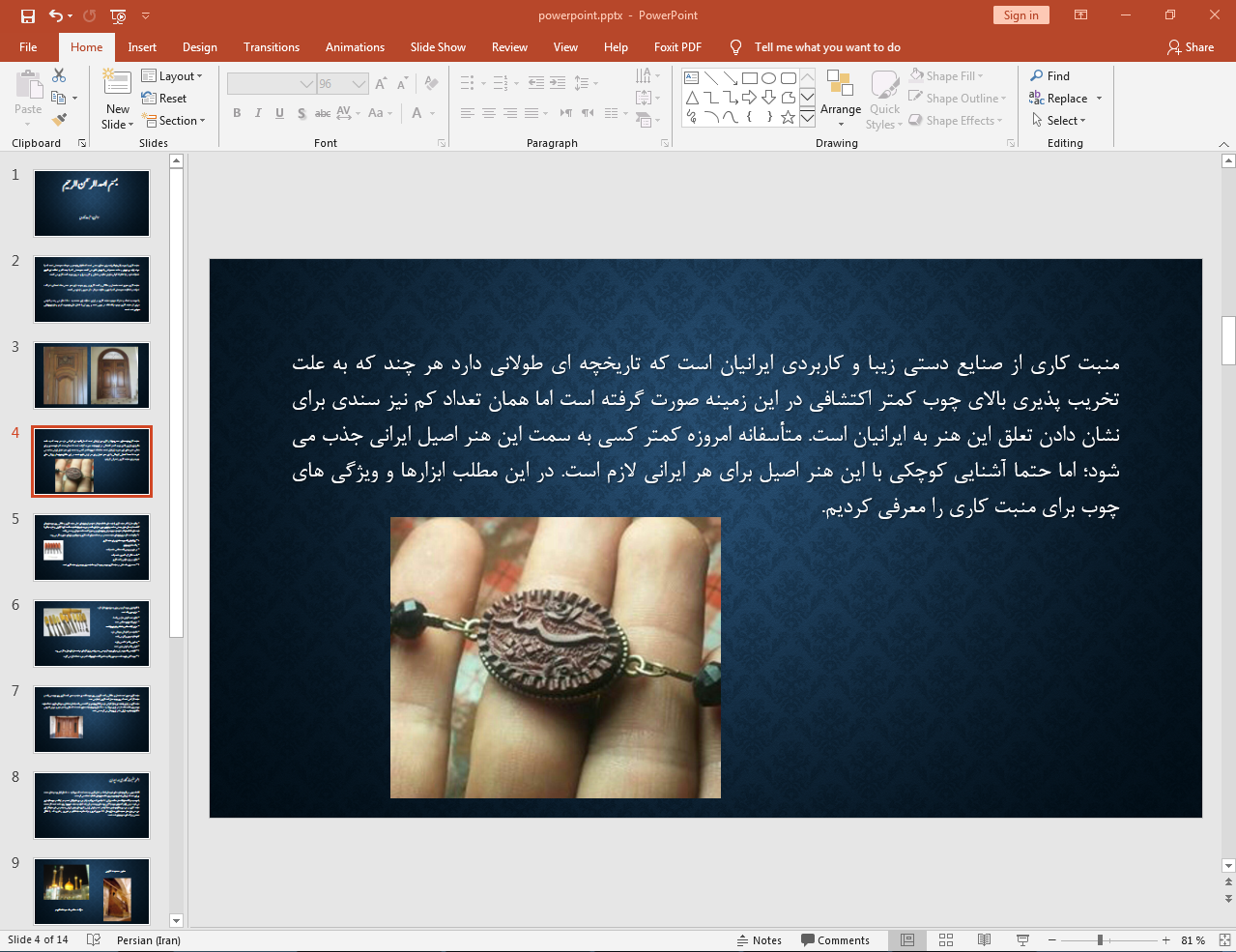Open the font size dropdown
This screenshot has width=1236, height=952.
tap(359, 84)
